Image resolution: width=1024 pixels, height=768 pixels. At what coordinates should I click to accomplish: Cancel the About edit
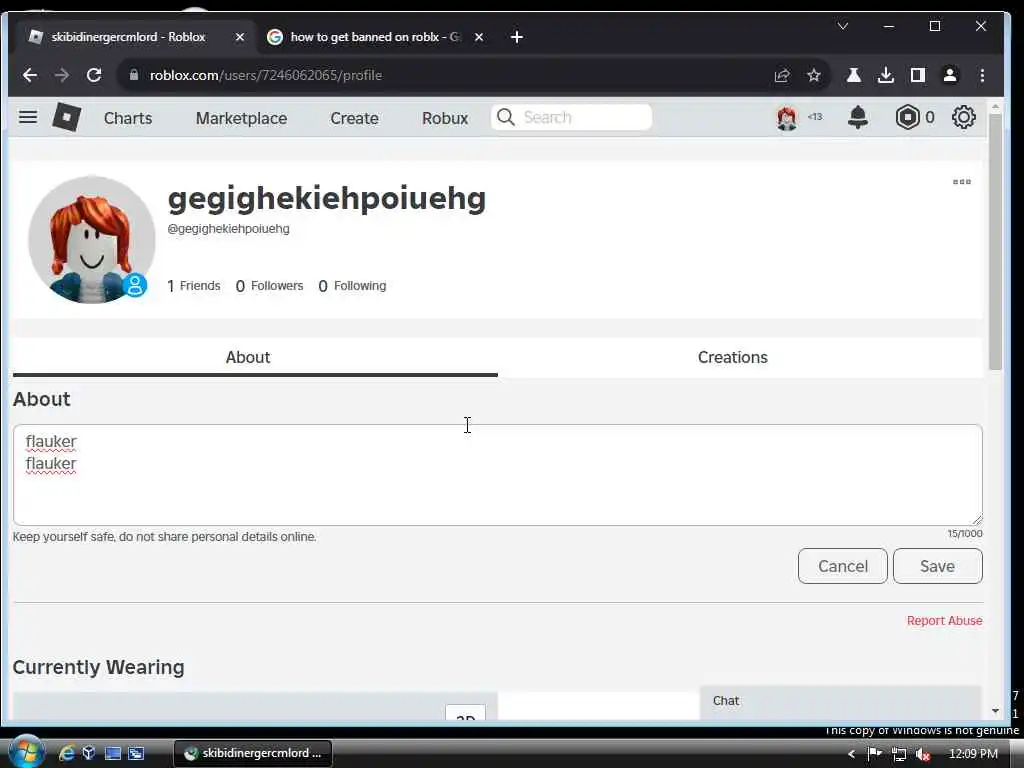[x=842, y=566]
